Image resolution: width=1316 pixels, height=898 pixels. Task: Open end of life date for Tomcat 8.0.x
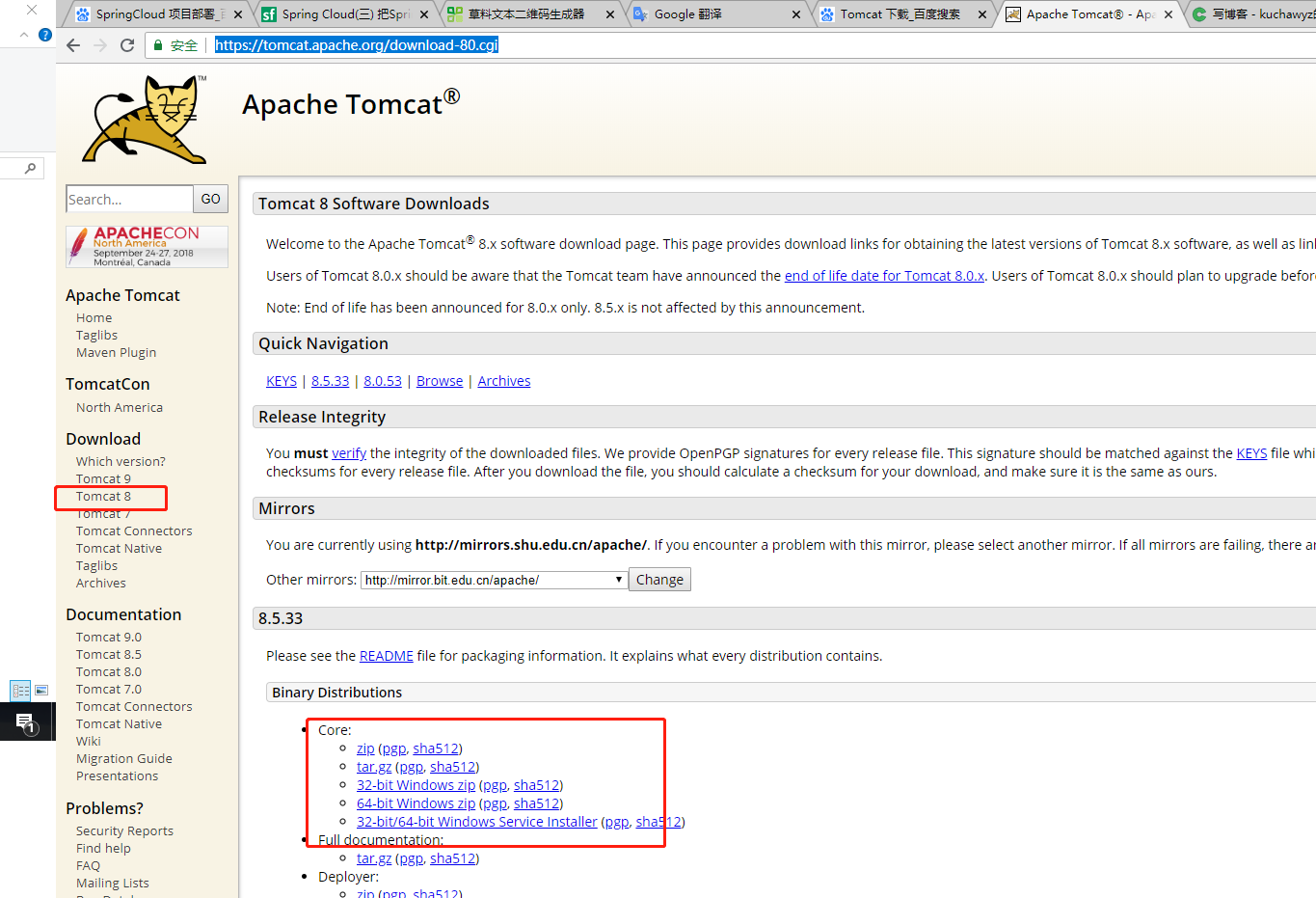coord(884,276)
